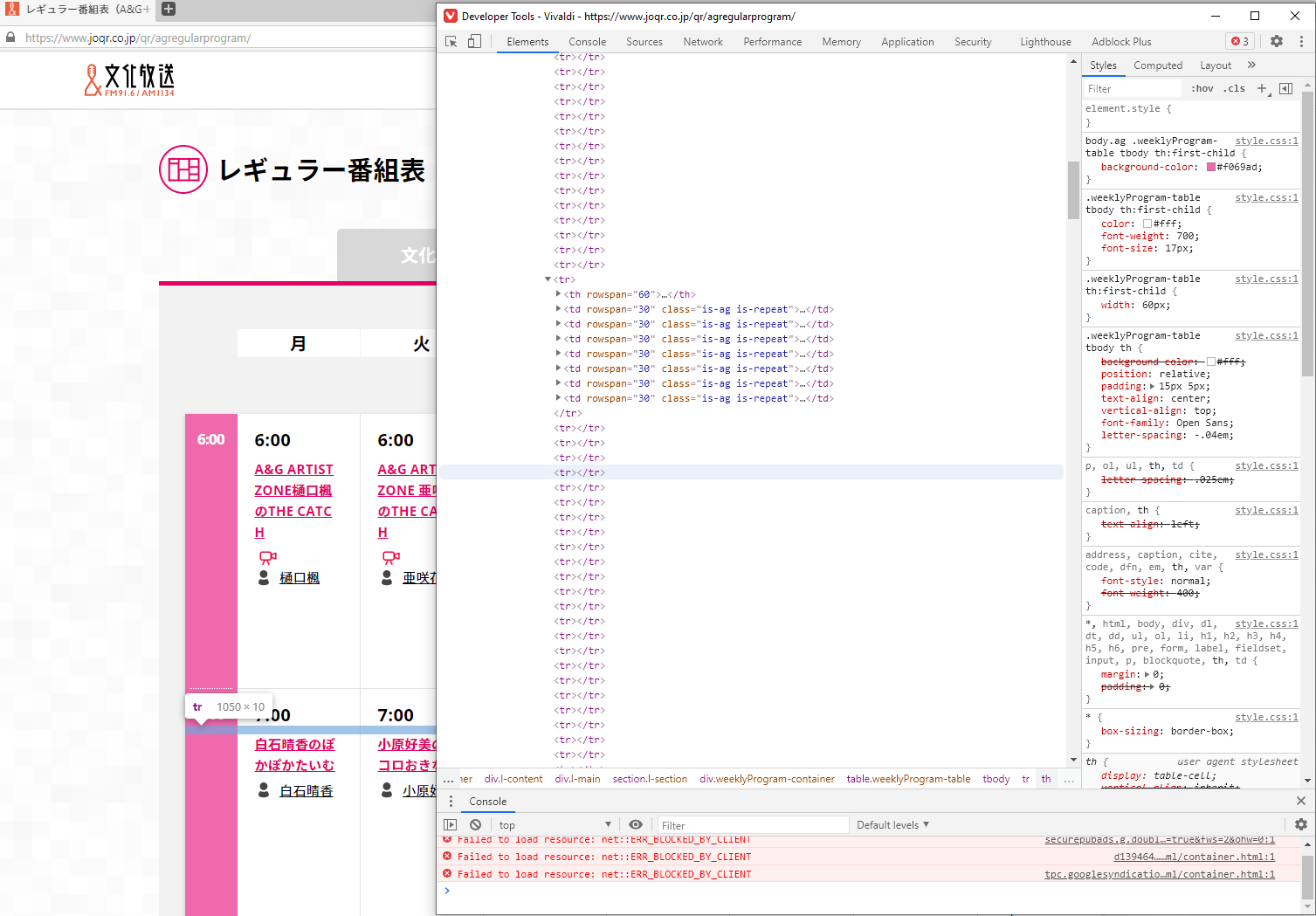The height and width of the screenshot is (916, 1316).
Task: Select the Console drawer tab
Action: [487, 801]
